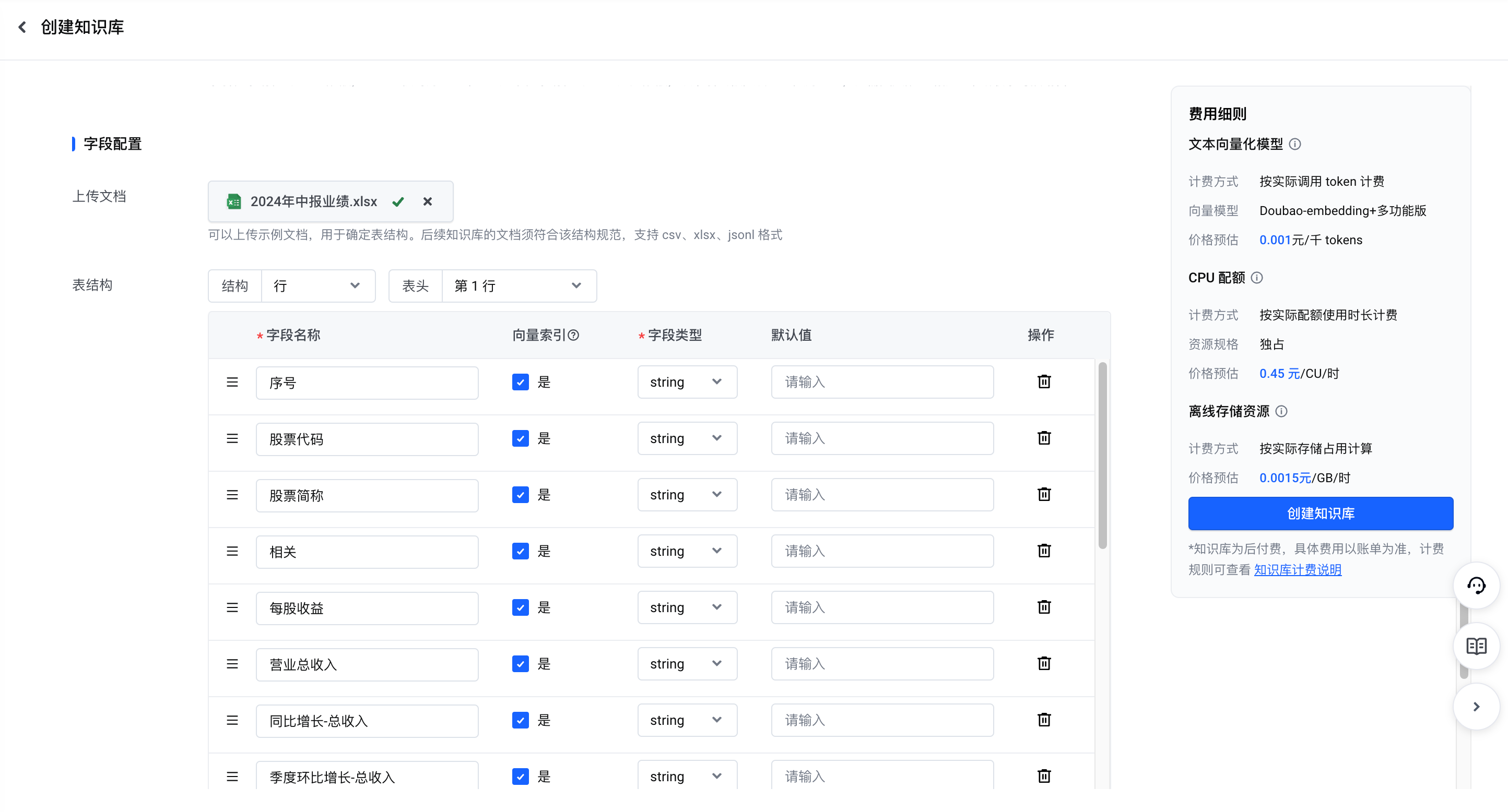The image size is (1508, 812).
Task: Delete the 序号 field row
Action: 1044,381
